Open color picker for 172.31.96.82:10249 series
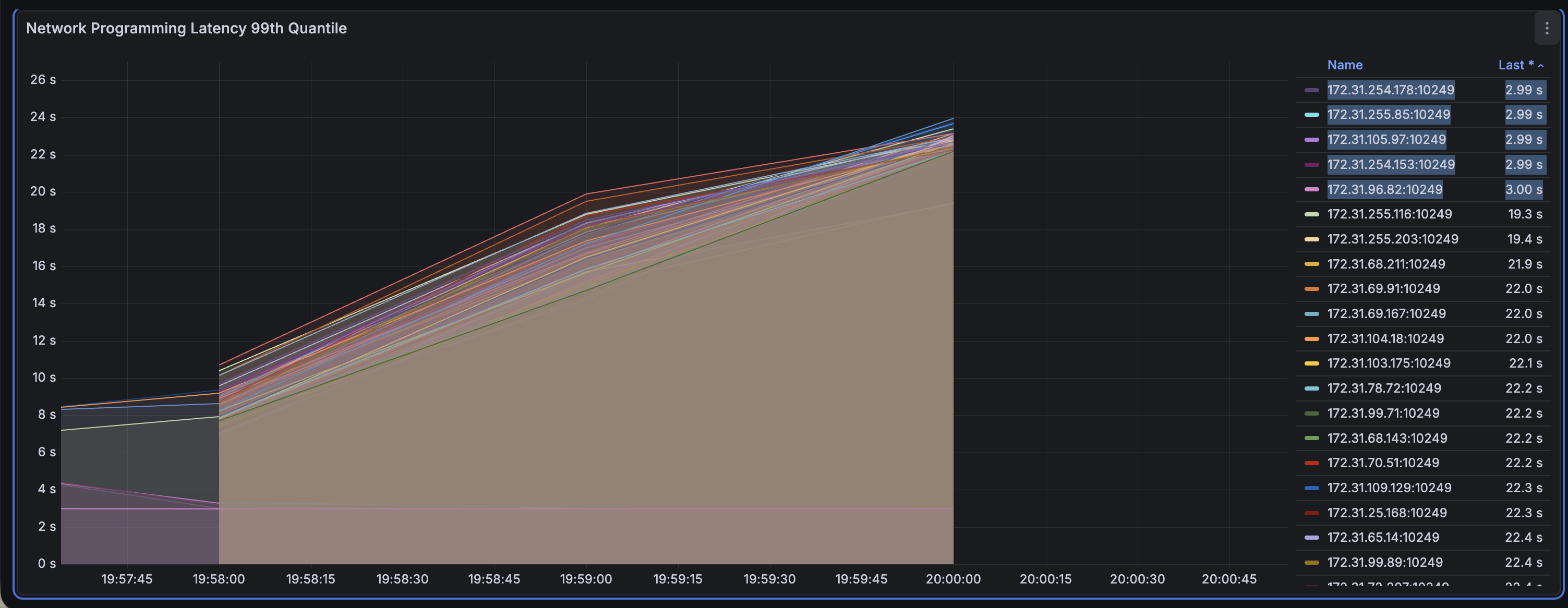Viewport: 1568px width, 608px height. (1312, 189)
